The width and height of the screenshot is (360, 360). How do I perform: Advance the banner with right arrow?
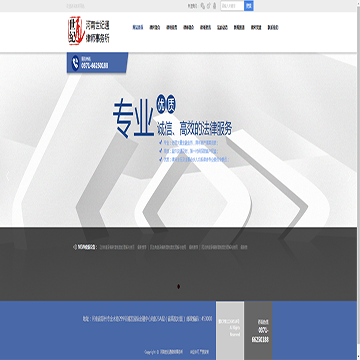349,177
